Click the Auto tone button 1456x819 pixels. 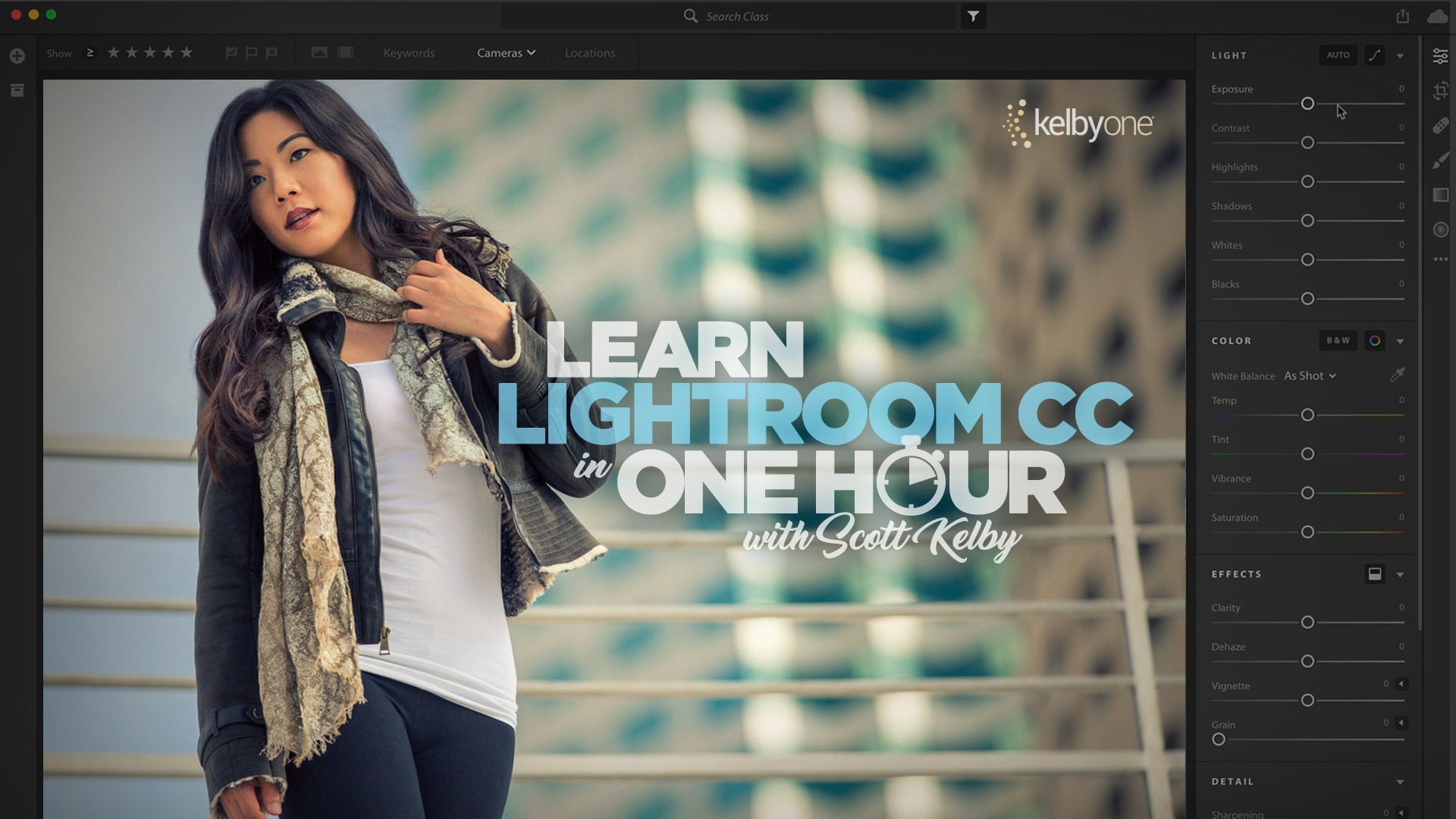click(1338, 55)
